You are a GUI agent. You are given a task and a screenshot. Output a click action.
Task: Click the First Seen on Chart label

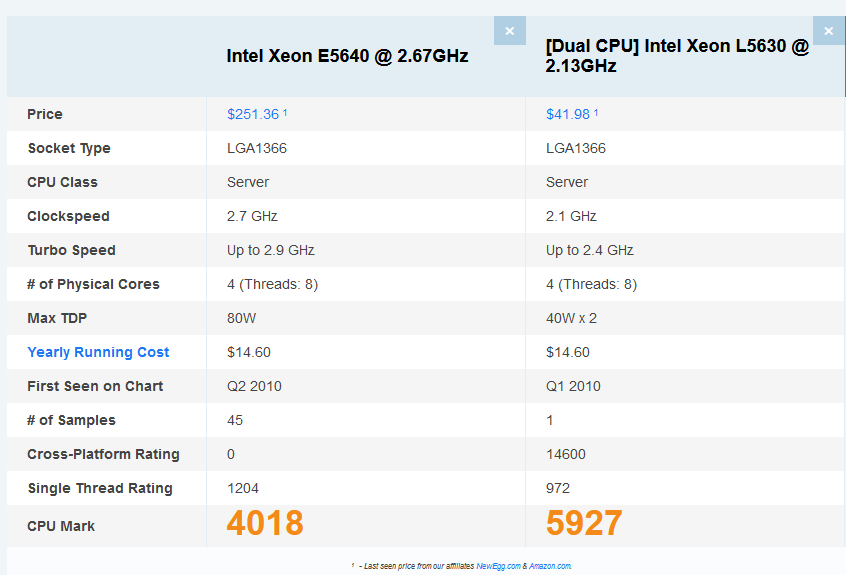95,386
